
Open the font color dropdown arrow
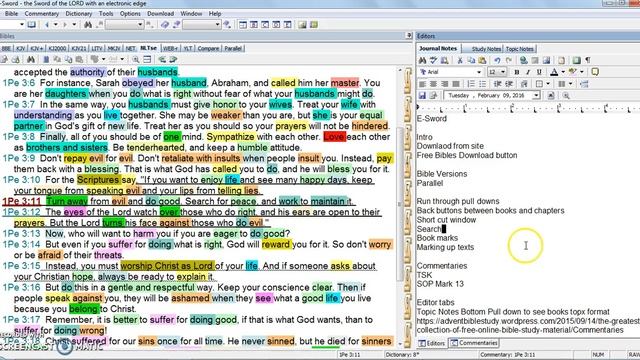pyautogui.click(x=563, y=72)
